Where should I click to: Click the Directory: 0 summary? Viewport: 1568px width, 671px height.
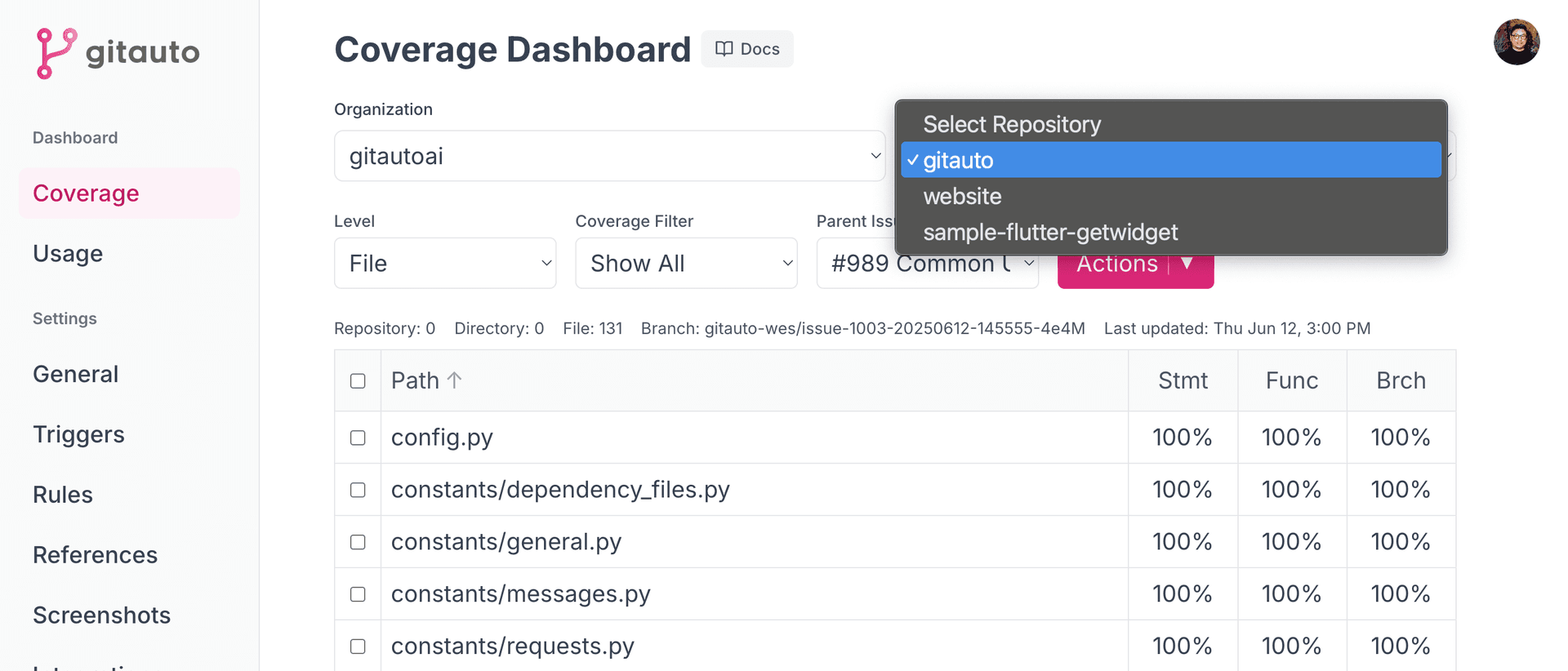pyautogui.click(x=499, y=328)
